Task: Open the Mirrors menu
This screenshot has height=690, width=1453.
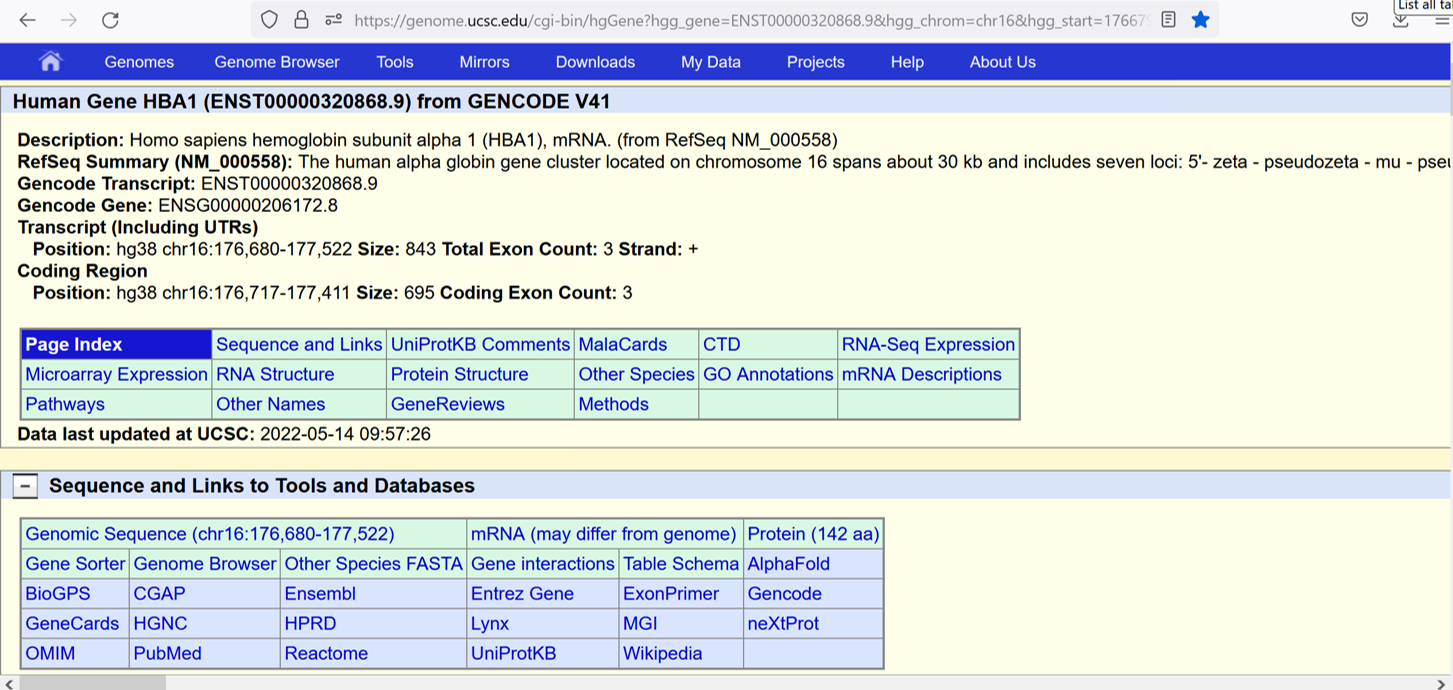Action: [485, 62]
